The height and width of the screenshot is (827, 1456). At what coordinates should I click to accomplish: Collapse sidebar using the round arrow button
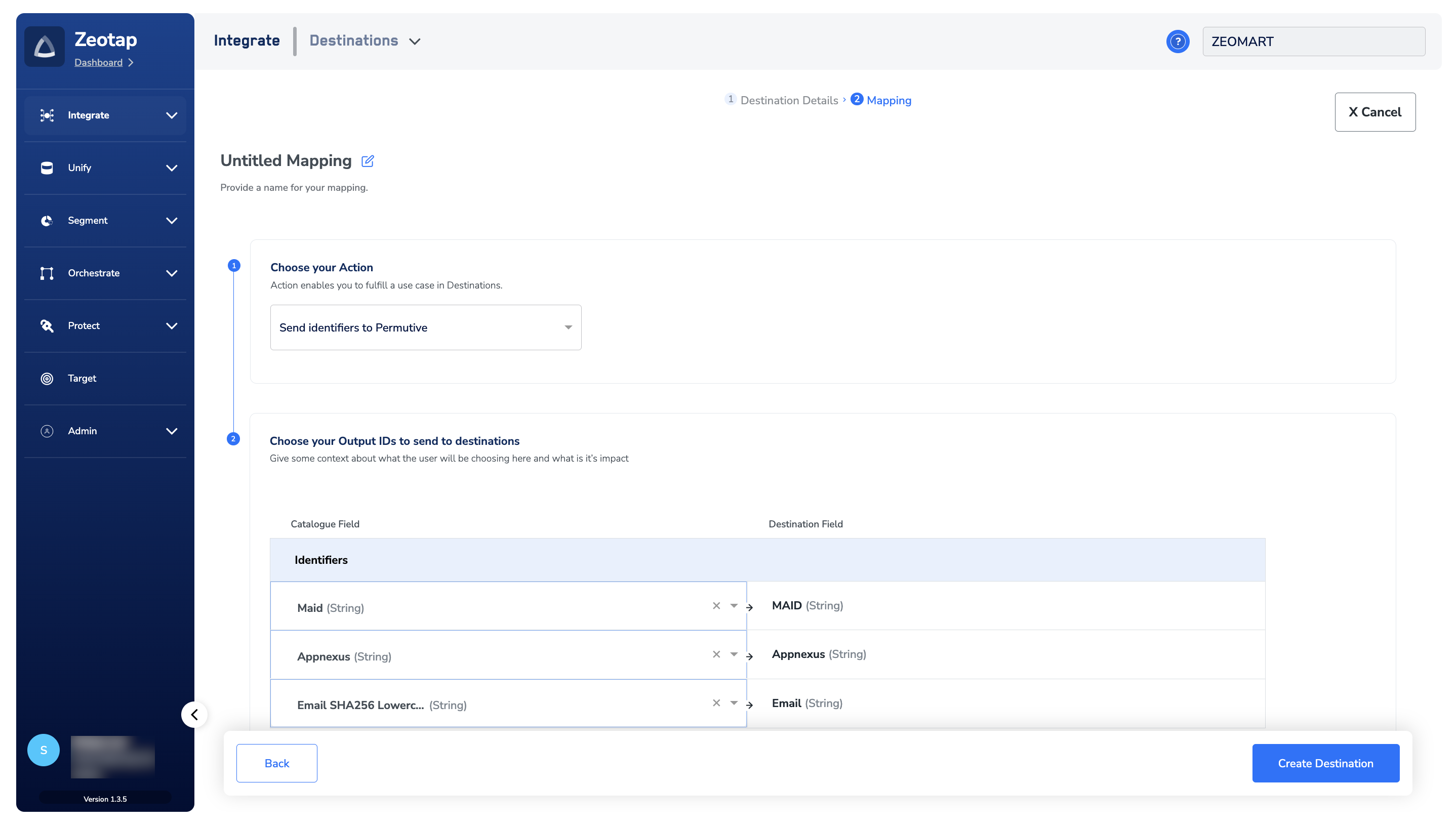(194, 715)
